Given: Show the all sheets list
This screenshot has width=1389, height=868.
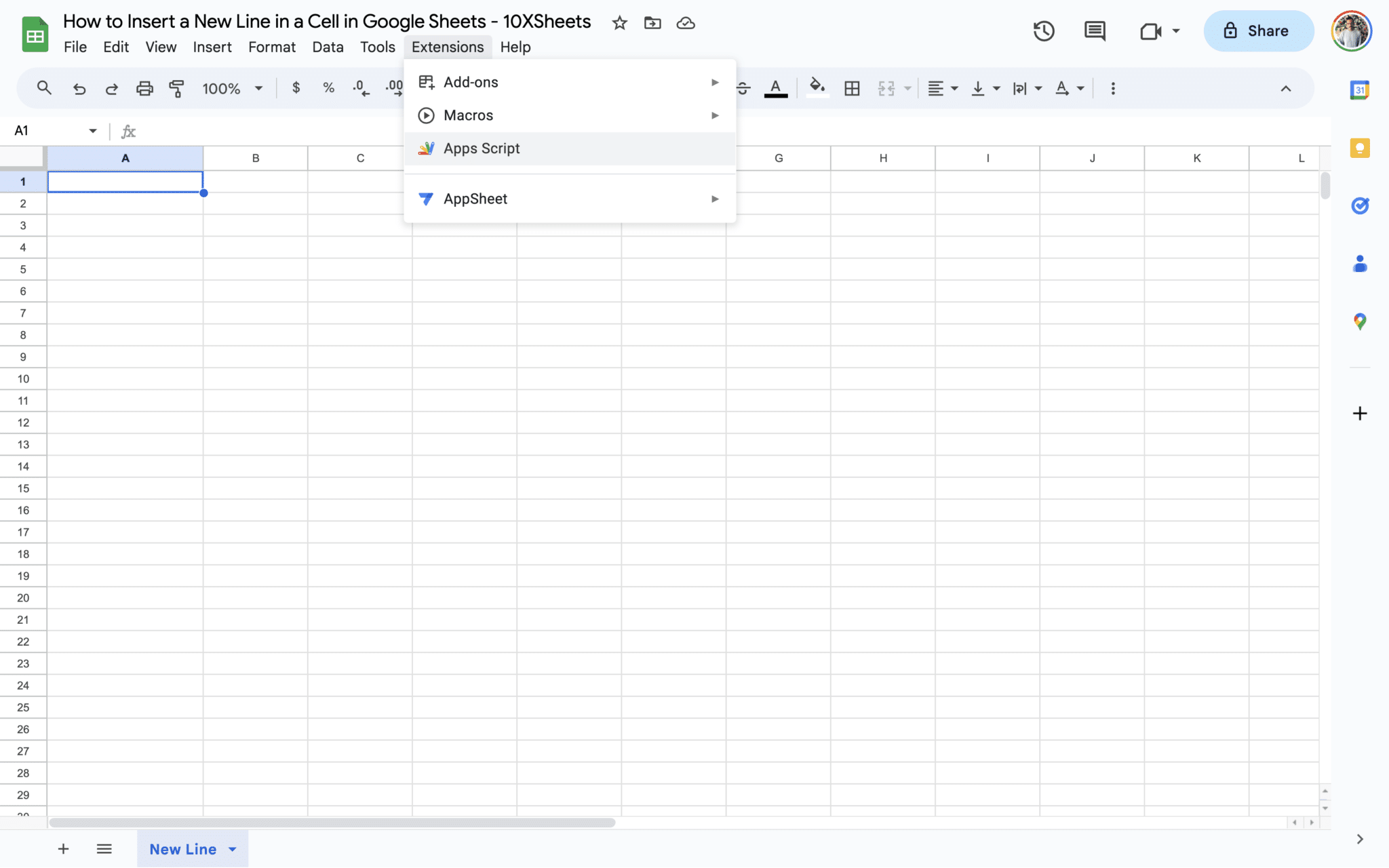Looking at the screenshot, I should point(104,849).
